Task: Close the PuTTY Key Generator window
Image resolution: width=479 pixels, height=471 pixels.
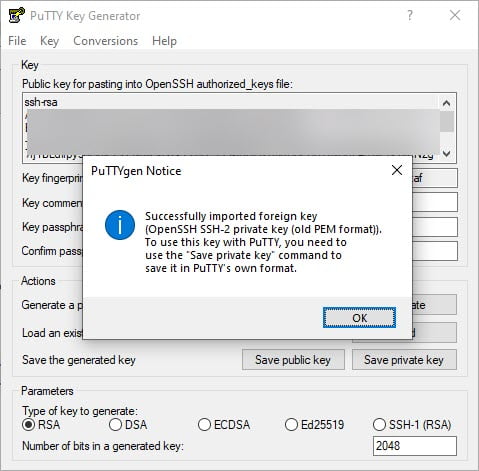Action: coord(455,15)
